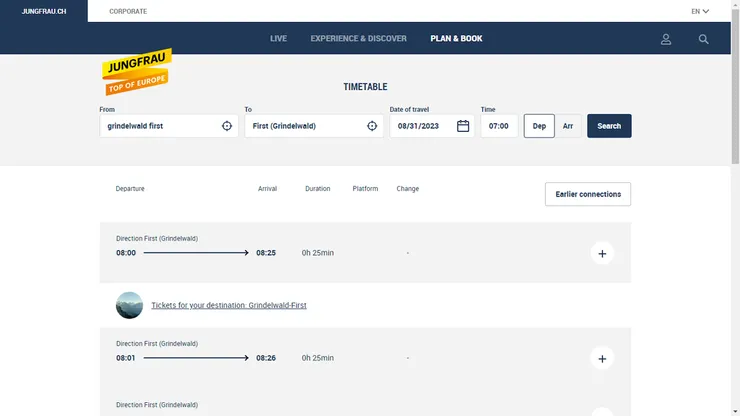Click the Platform column header
740x416 pixels.
point(365,188)
